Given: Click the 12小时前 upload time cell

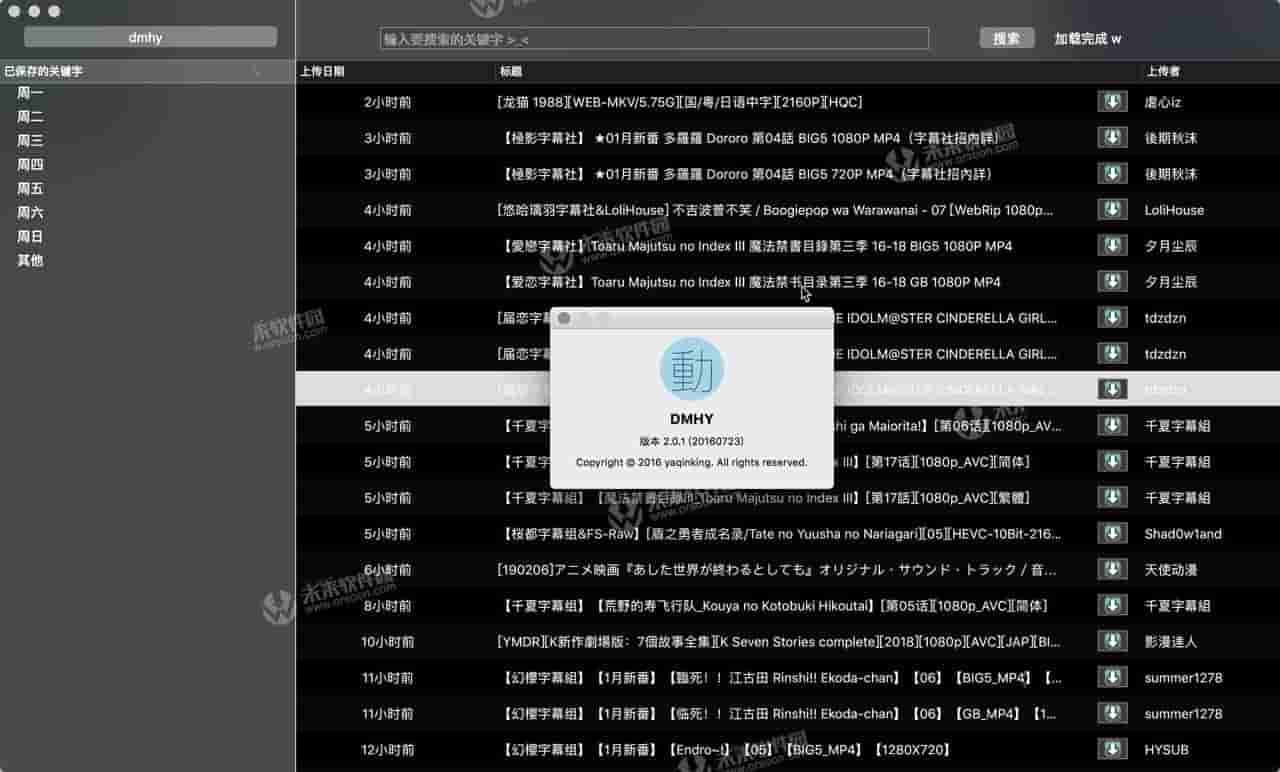Looking at the screenshot, I should tap(388, 750).
